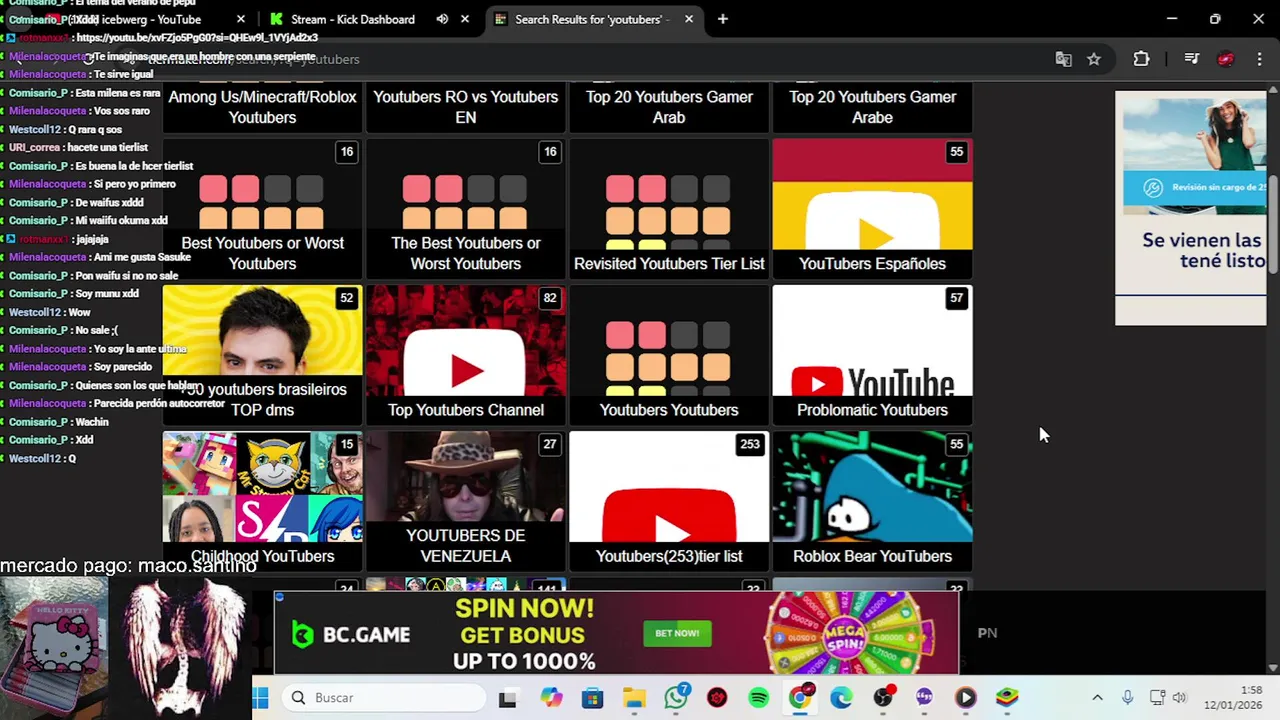Open the YouTubers Españoles template

click(872, 208)
